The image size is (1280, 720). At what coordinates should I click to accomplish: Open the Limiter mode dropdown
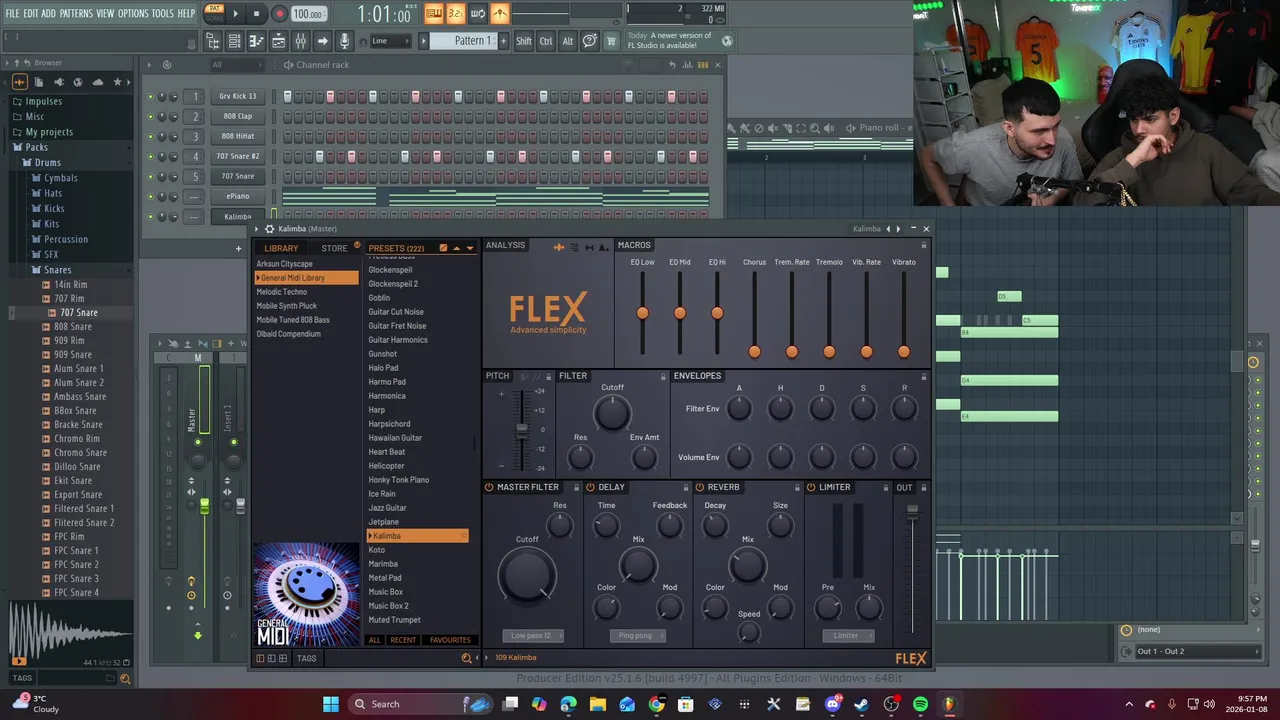(x=848, y=635)
